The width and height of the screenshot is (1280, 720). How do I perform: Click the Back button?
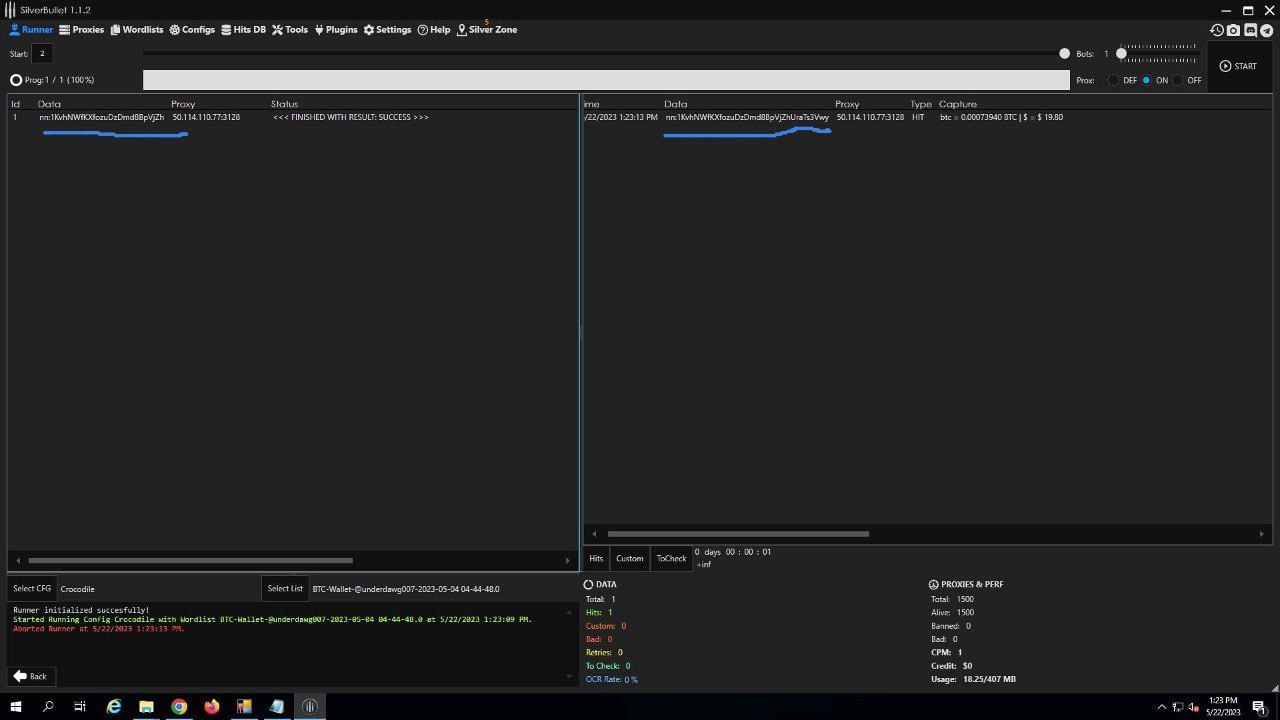pos(30,676)
